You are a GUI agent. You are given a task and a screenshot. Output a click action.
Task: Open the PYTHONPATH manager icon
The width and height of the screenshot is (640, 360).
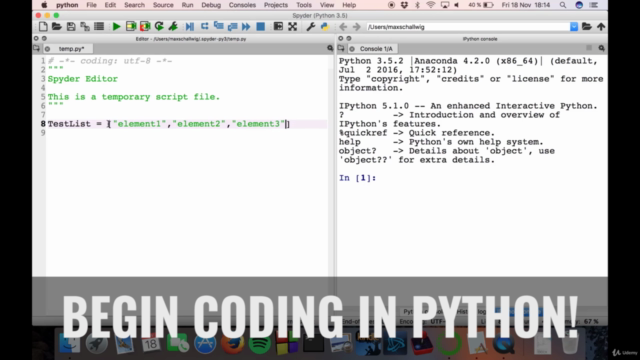[324, 27]
